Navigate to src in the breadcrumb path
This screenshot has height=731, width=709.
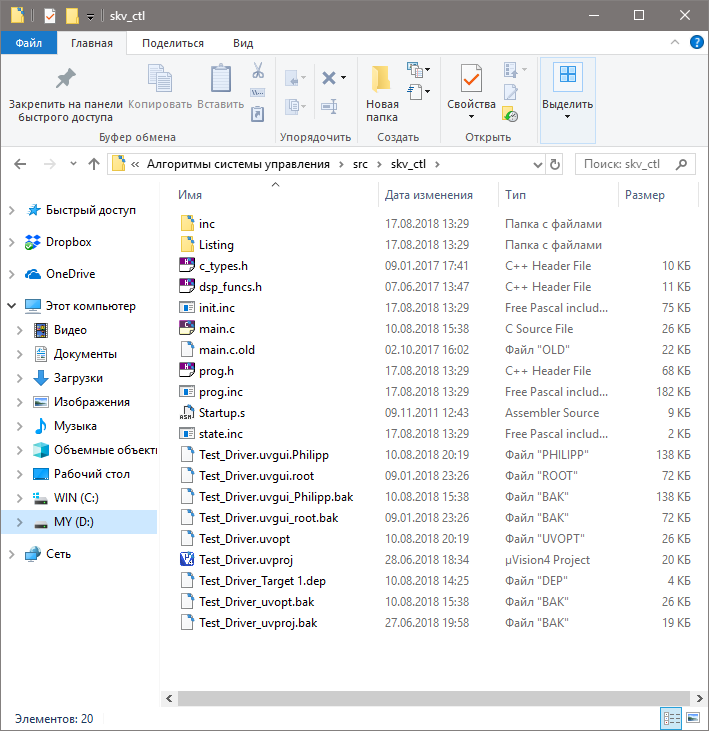pos(360,164)
